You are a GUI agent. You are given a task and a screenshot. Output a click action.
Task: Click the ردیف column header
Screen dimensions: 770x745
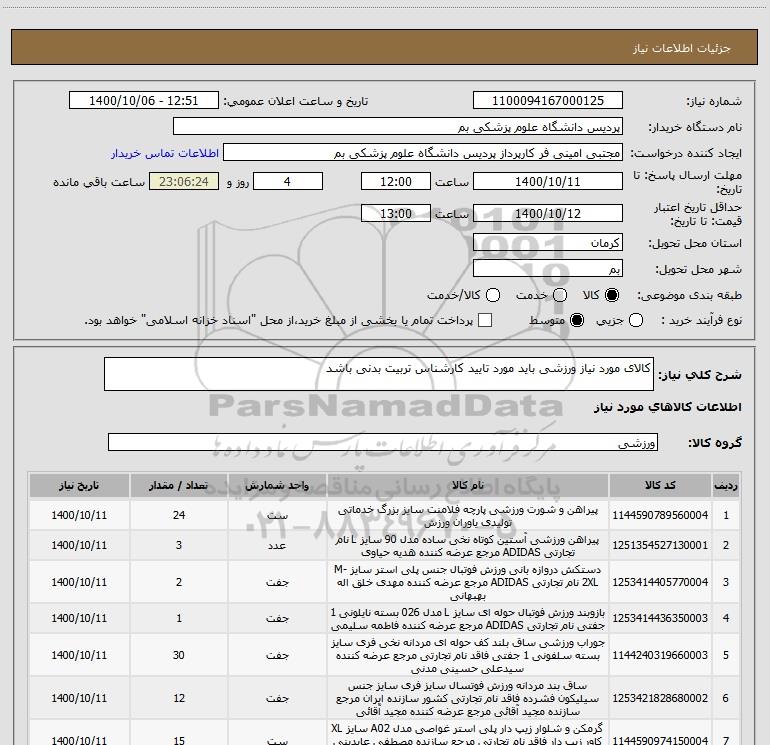pyautogui.click(x=726, y=485)
